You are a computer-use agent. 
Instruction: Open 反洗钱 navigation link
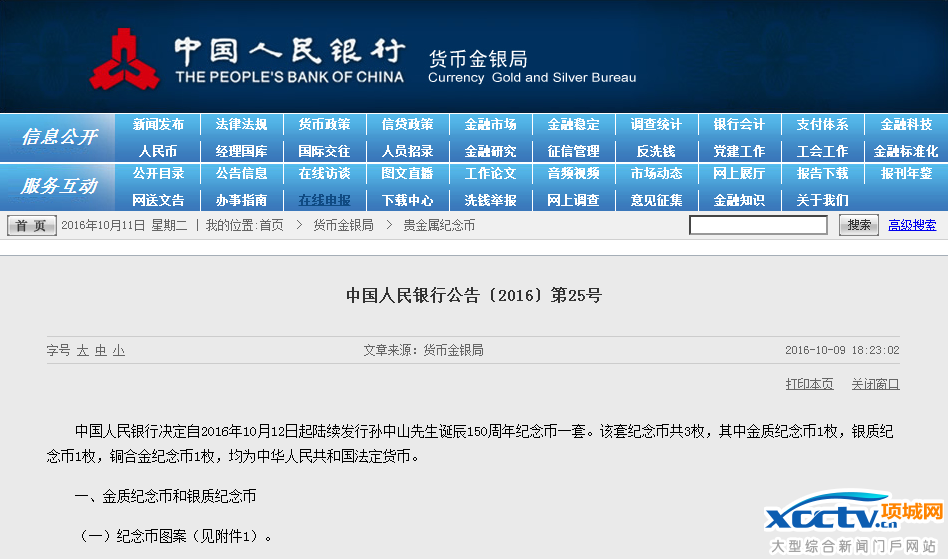coord(656,152)
